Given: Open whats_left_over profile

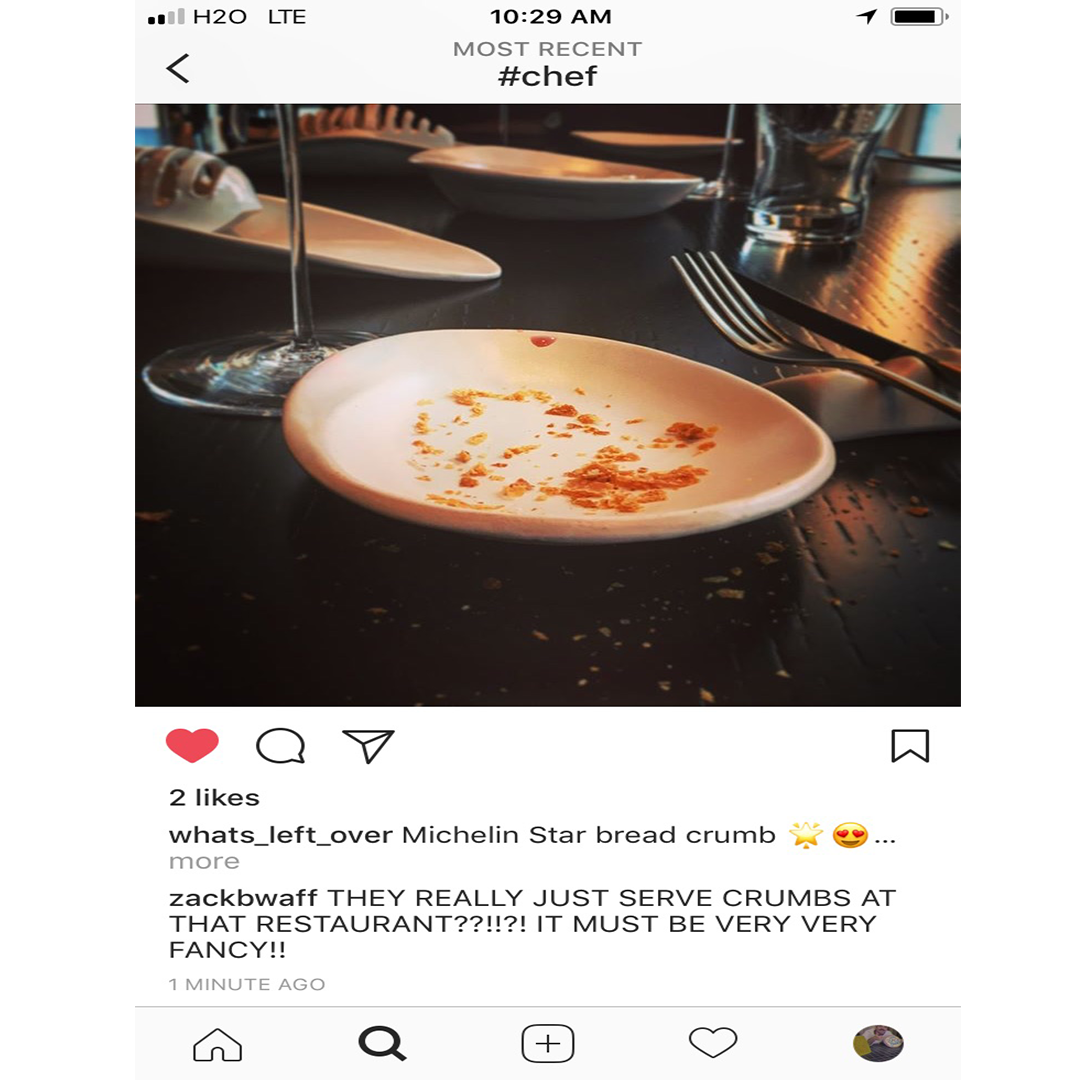Looking at the screenshot, I should tap(281, 835).
